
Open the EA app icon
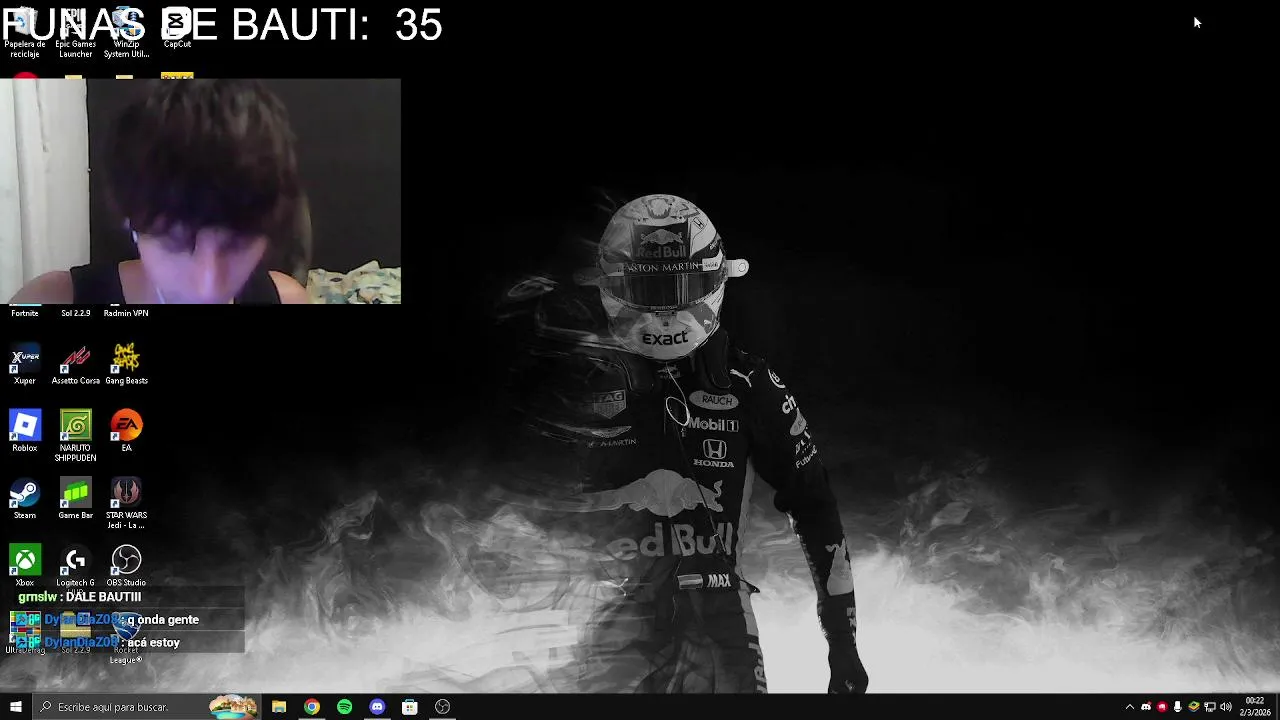pyautogui.click(x=126, y=431)
